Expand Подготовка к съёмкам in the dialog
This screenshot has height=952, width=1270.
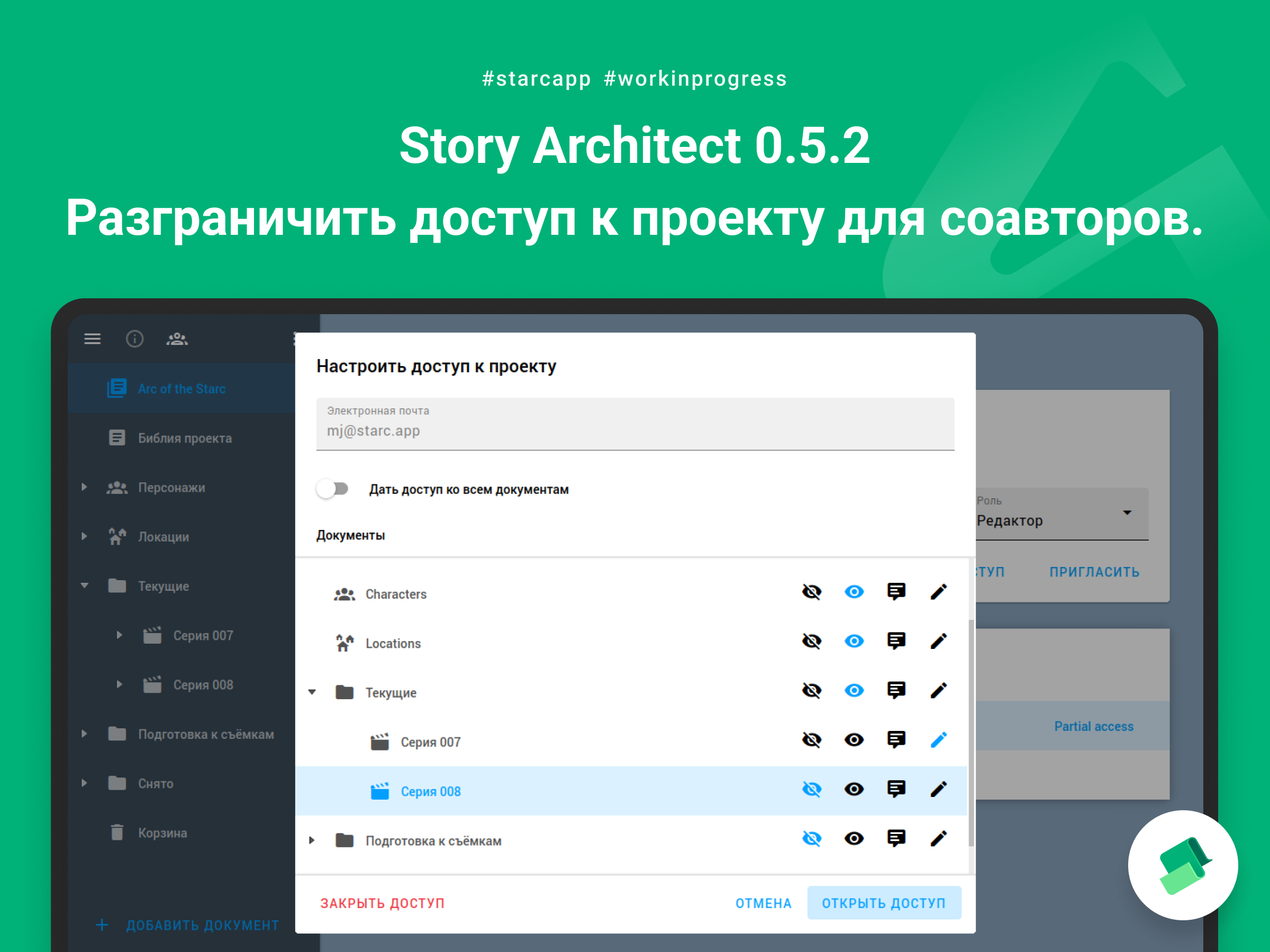point(312,840)
